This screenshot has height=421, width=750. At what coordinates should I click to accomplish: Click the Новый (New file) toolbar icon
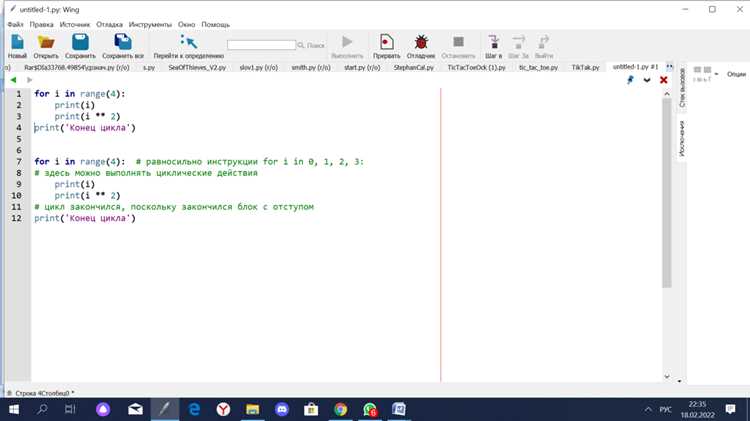17,42
